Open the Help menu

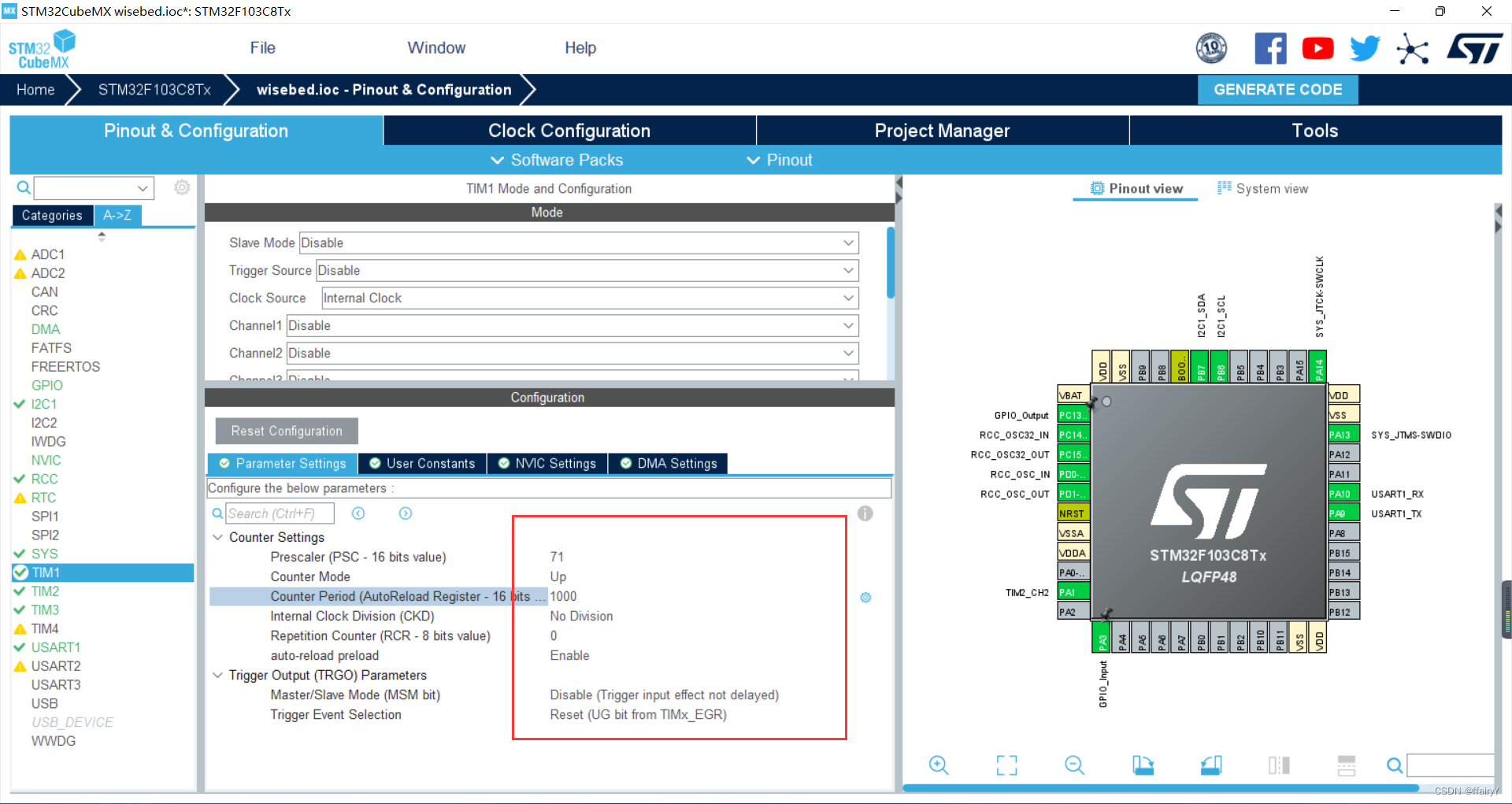tap(580, 48)
